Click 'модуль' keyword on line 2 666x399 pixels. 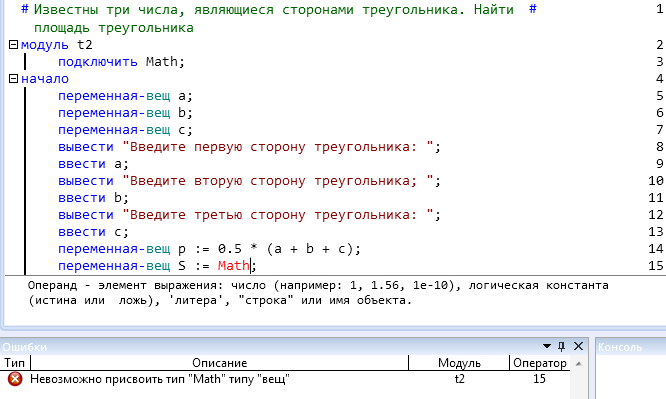click(x=45, y=45)
